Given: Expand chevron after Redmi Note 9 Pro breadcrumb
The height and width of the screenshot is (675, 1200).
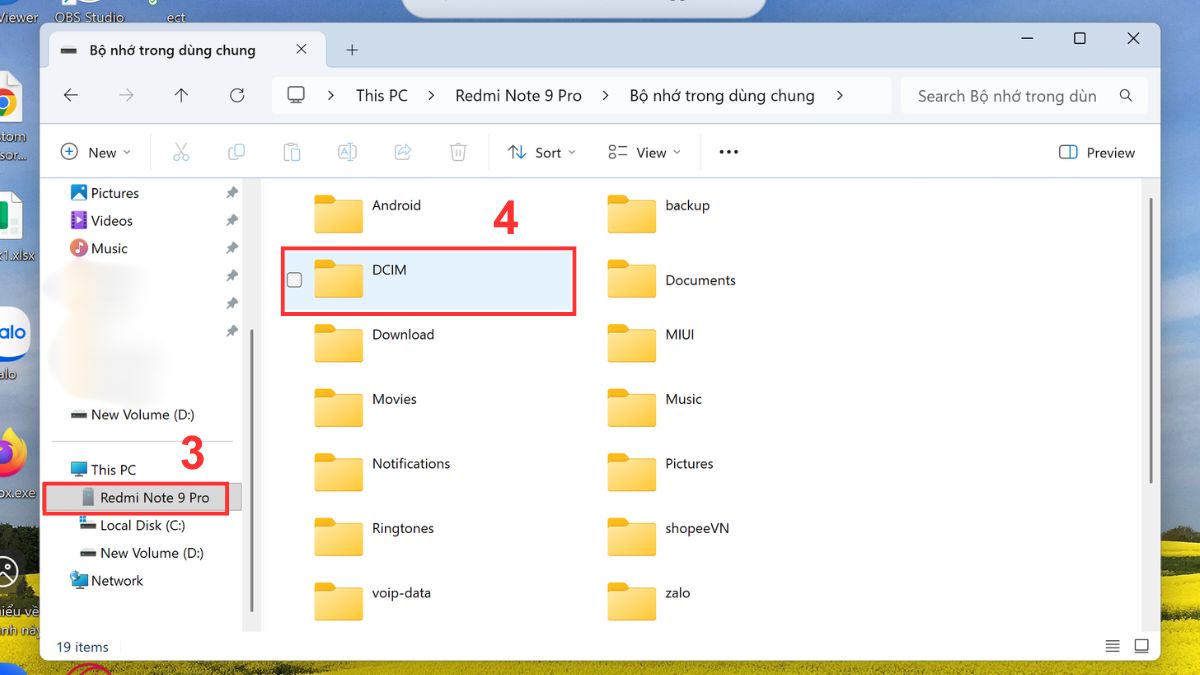Looking at the screenshot, I should (606, 96).
